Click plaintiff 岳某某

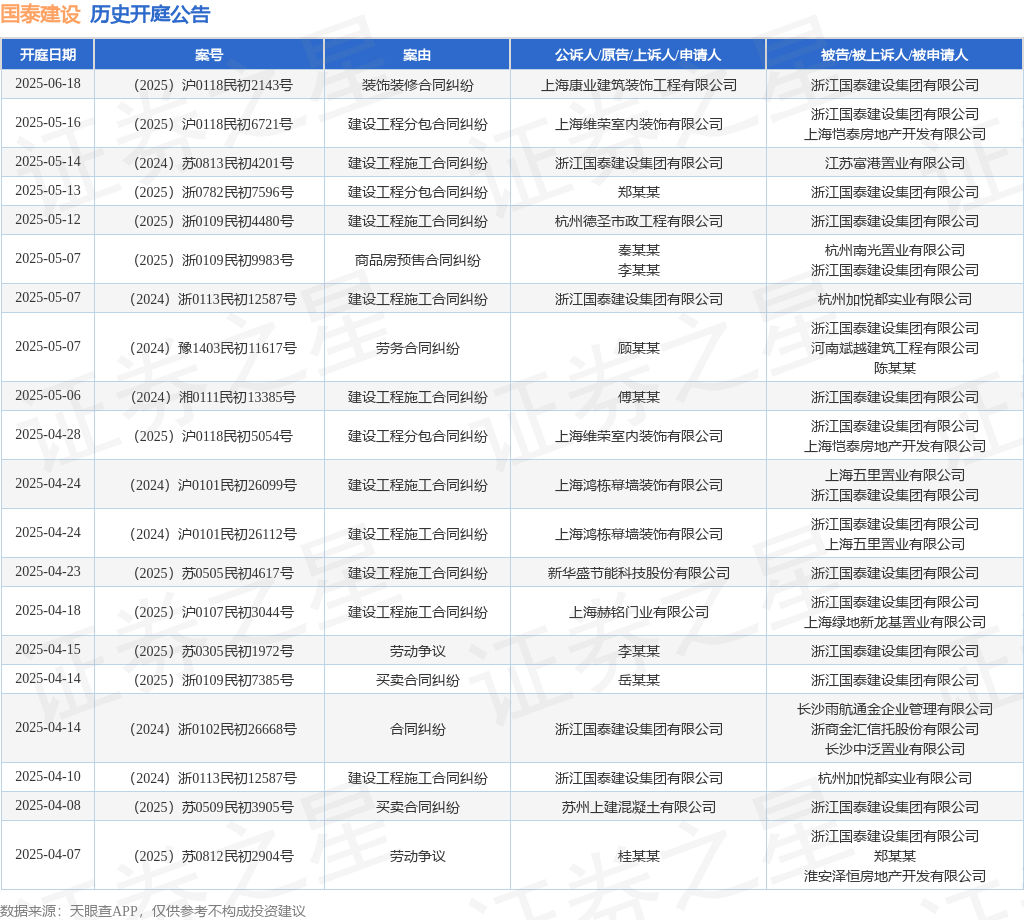(639, 680)
